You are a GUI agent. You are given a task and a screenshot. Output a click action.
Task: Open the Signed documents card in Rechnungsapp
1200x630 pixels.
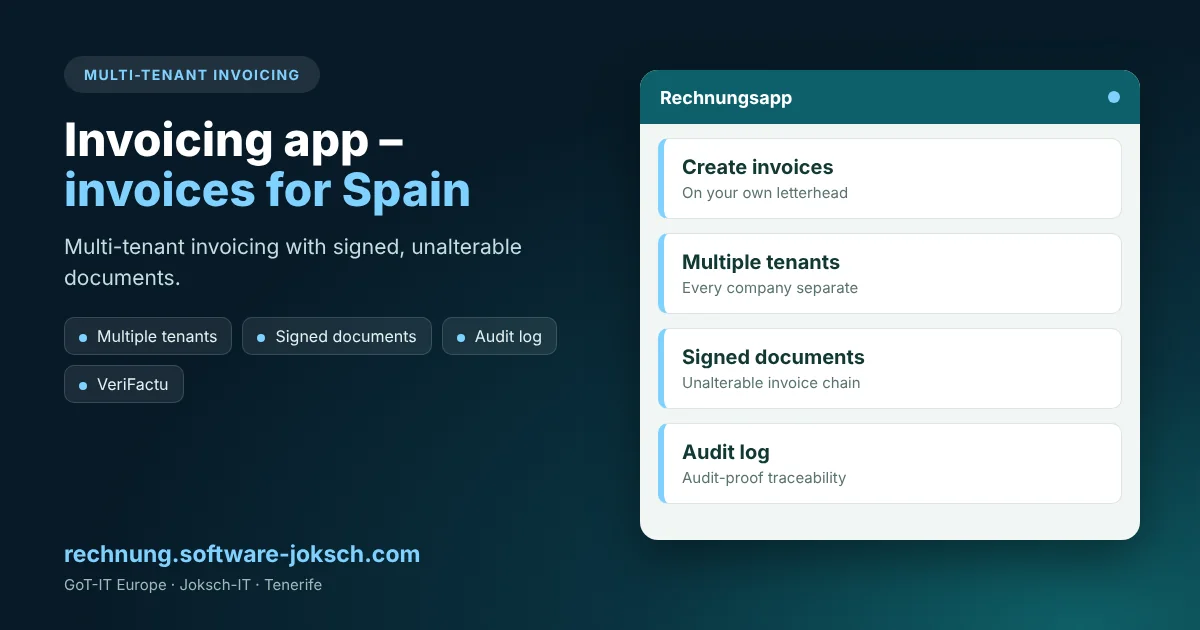pyautogui.click(x=890, y=368)
